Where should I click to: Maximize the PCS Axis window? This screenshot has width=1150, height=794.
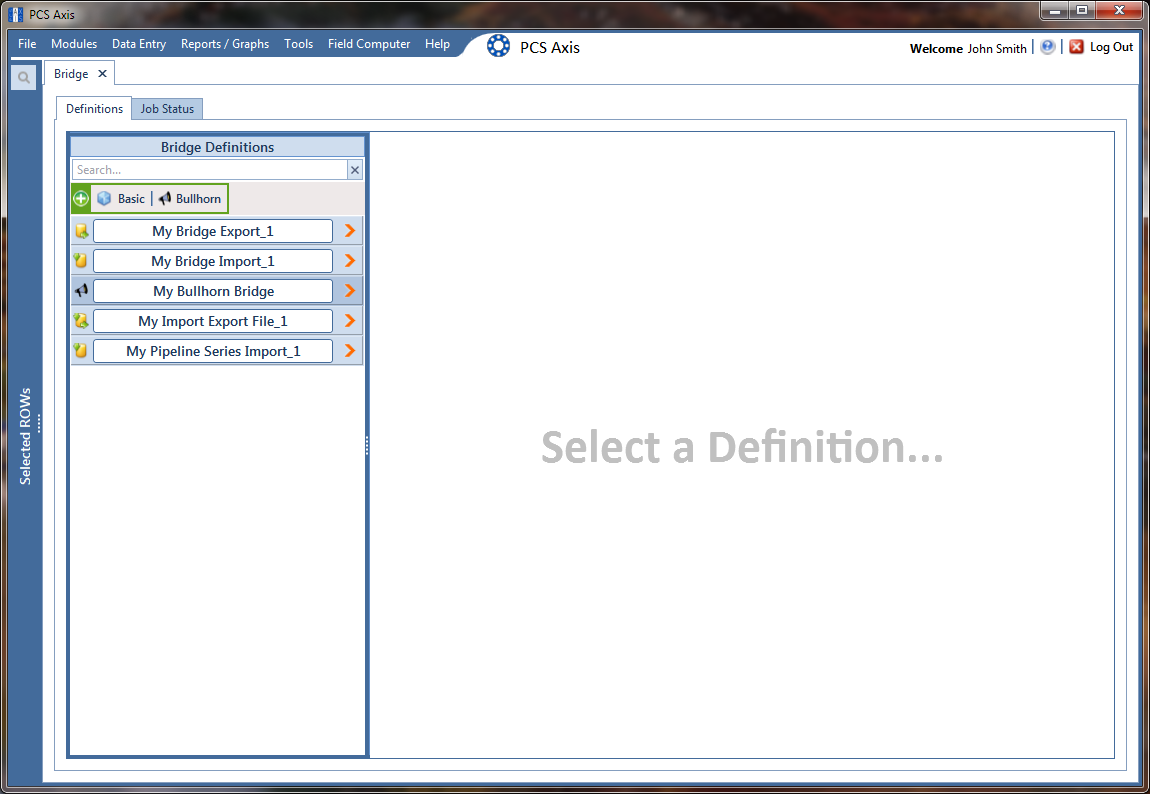coord(1082,10)
